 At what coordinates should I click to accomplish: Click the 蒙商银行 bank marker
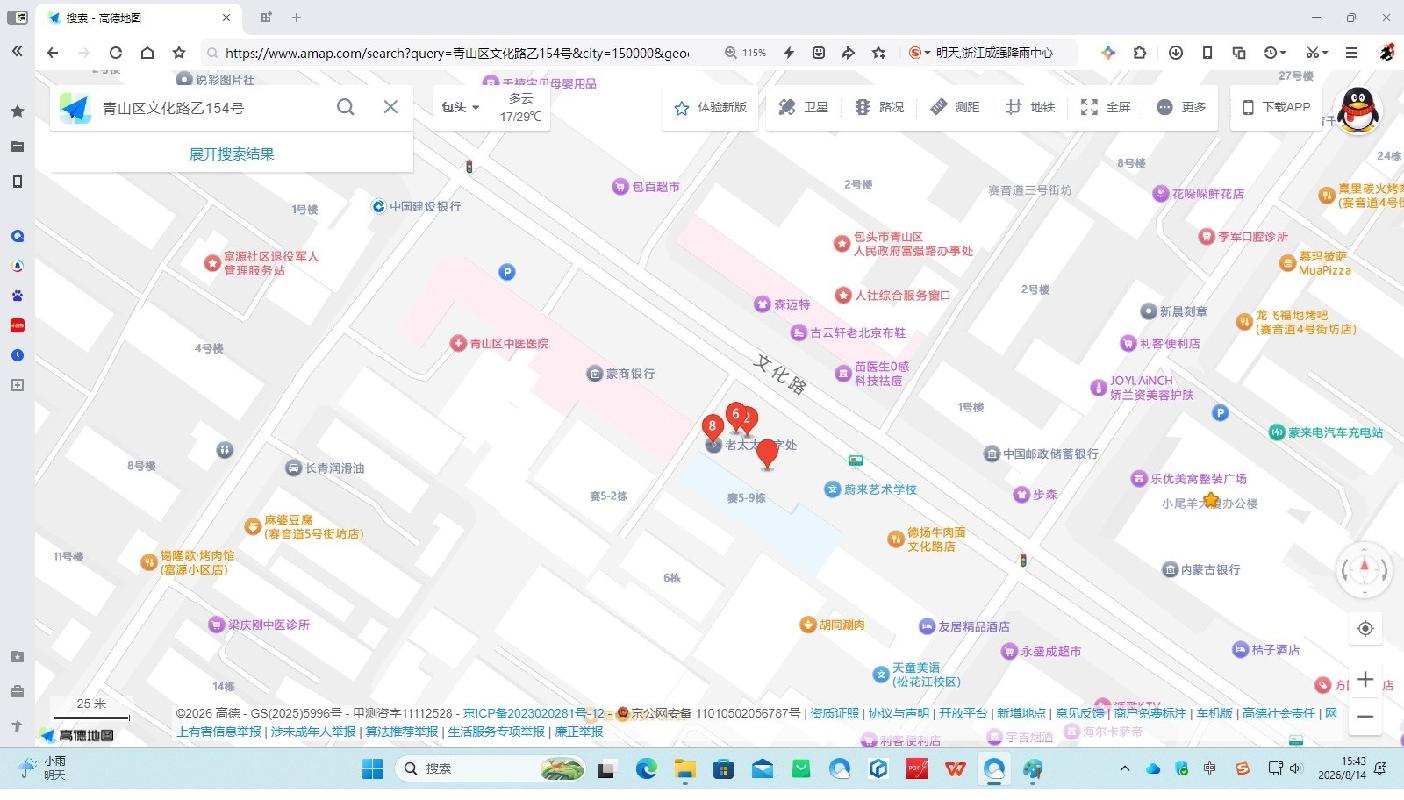pyautogui.click(x=594, y=373)
